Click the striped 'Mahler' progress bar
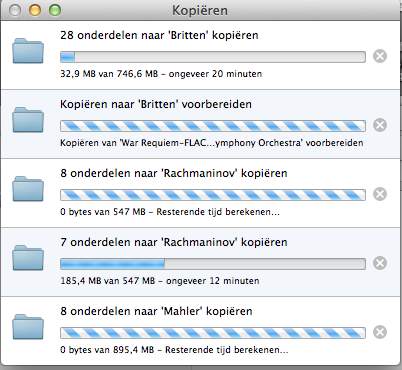This screenshot has height=370, width=402. coord(213,333)
